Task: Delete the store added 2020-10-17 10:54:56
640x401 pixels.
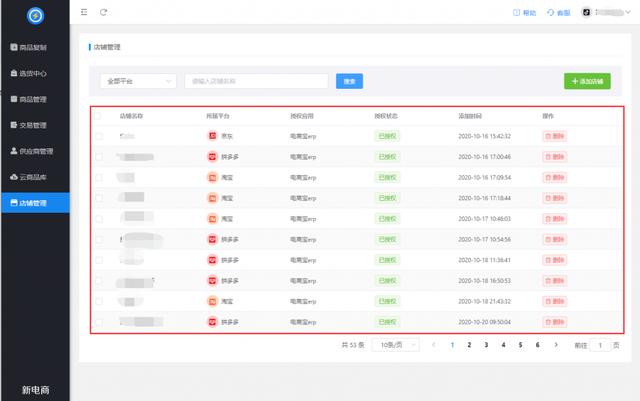Action: [x=555, y=239]
